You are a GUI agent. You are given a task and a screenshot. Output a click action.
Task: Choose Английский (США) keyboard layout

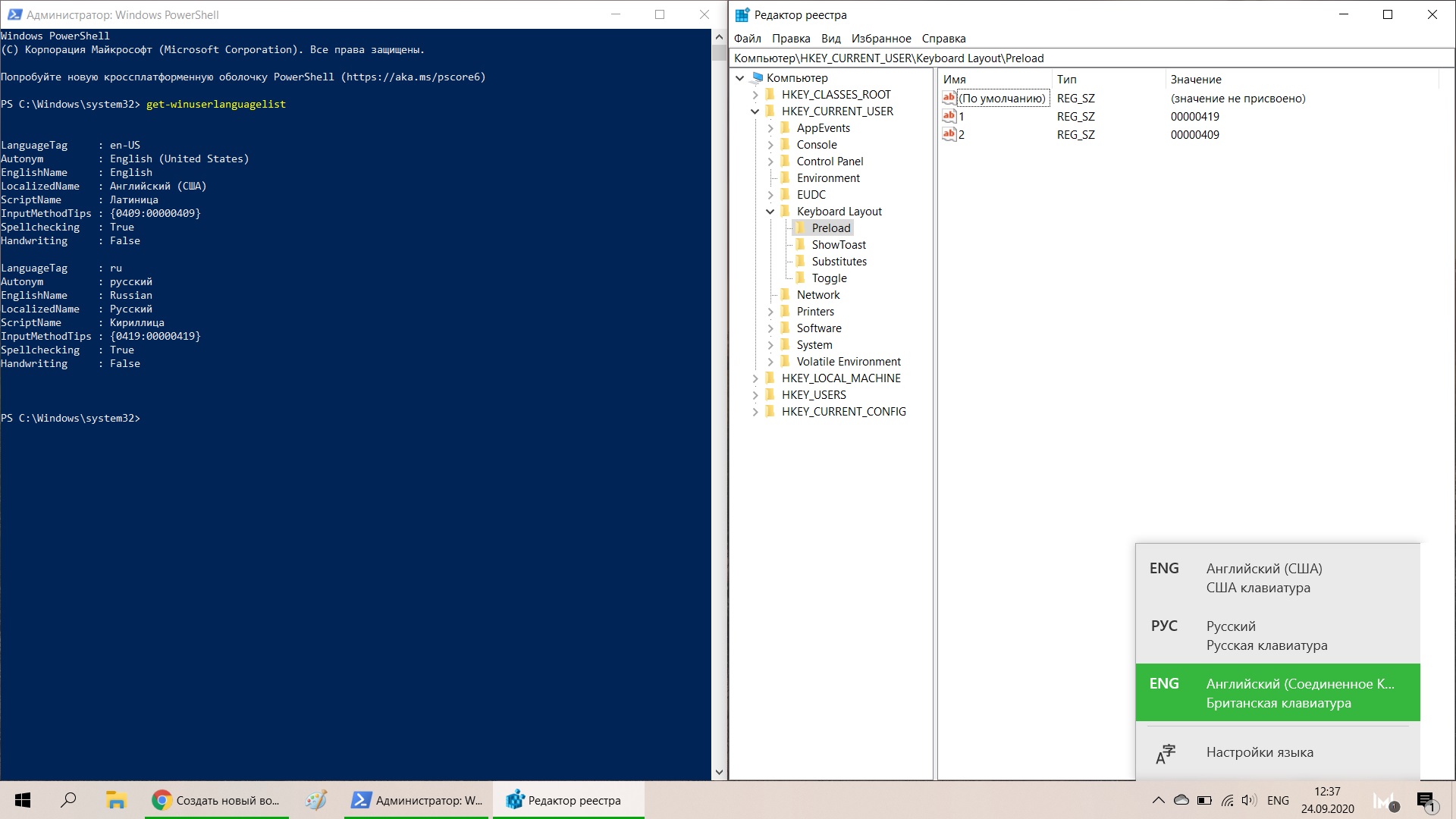(x=1277, y=578)
